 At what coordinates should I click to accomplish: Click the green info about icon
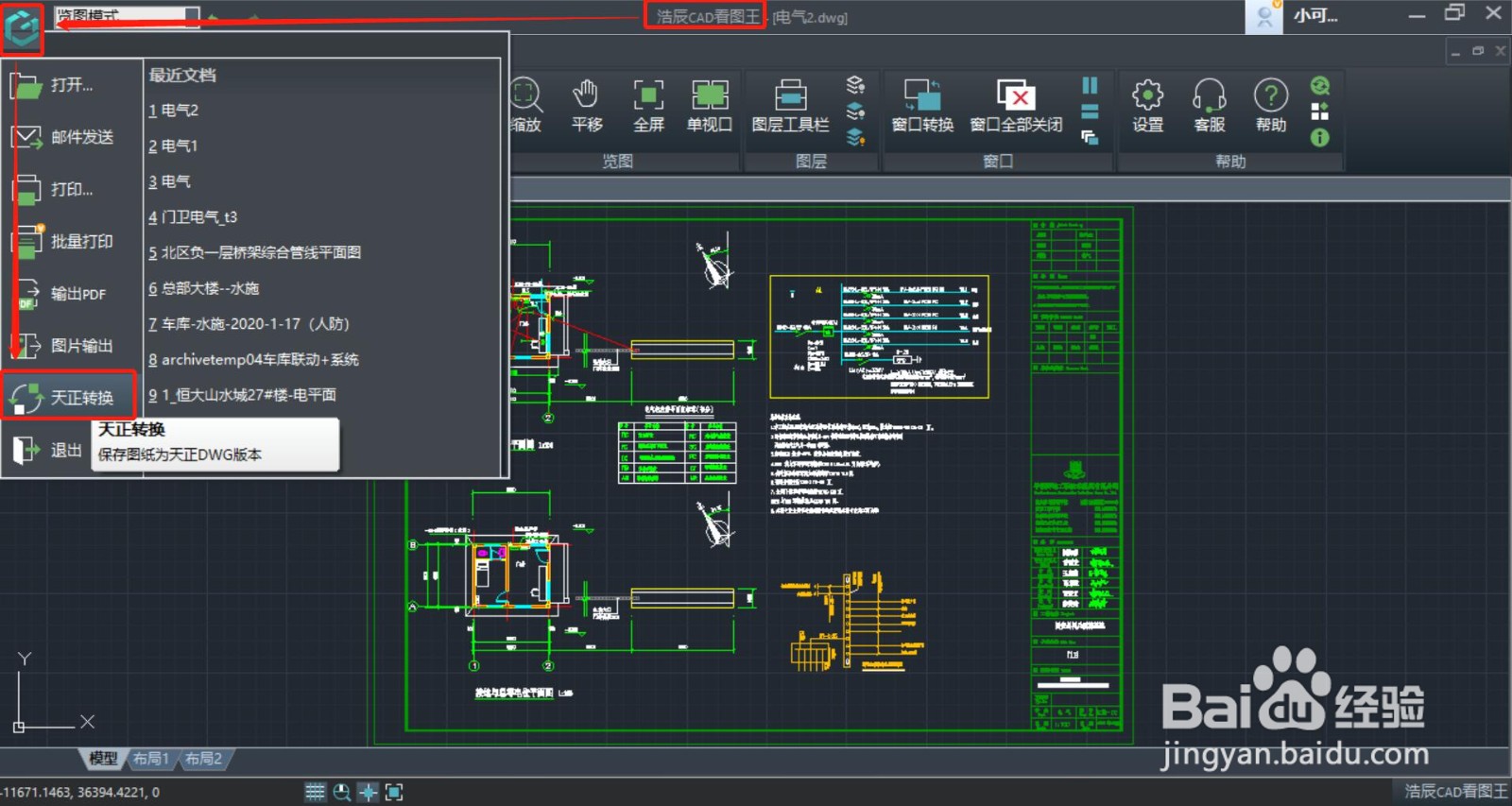pos(1320,138)
